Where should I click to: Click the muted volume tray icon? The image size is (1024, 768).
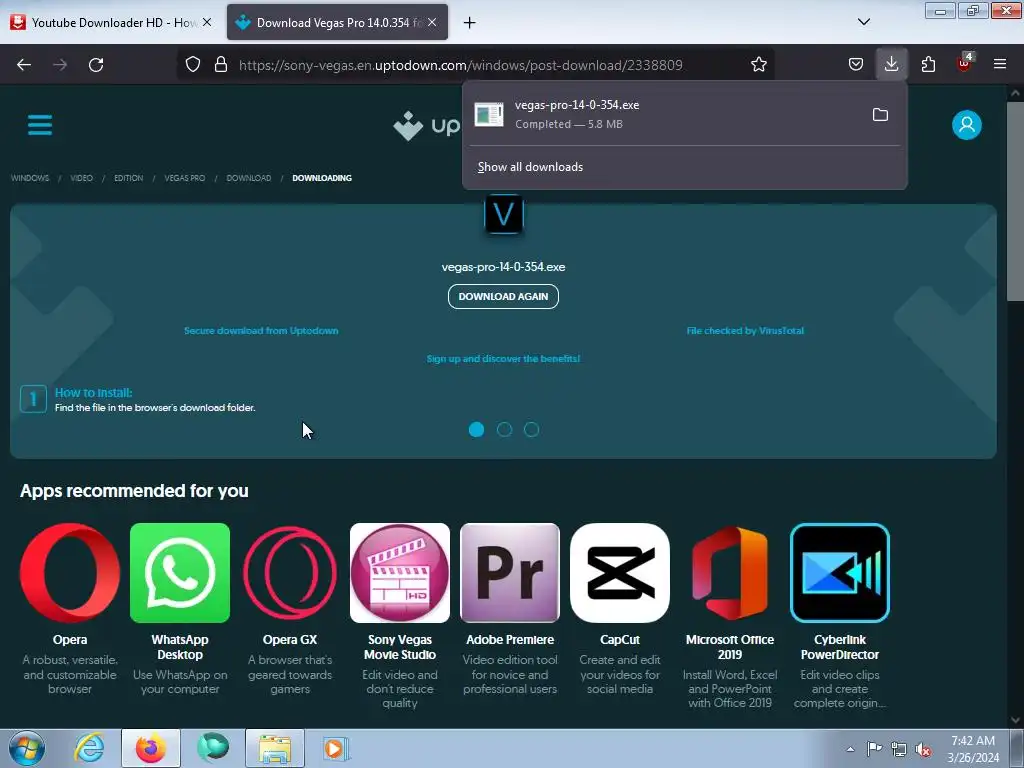923,749
